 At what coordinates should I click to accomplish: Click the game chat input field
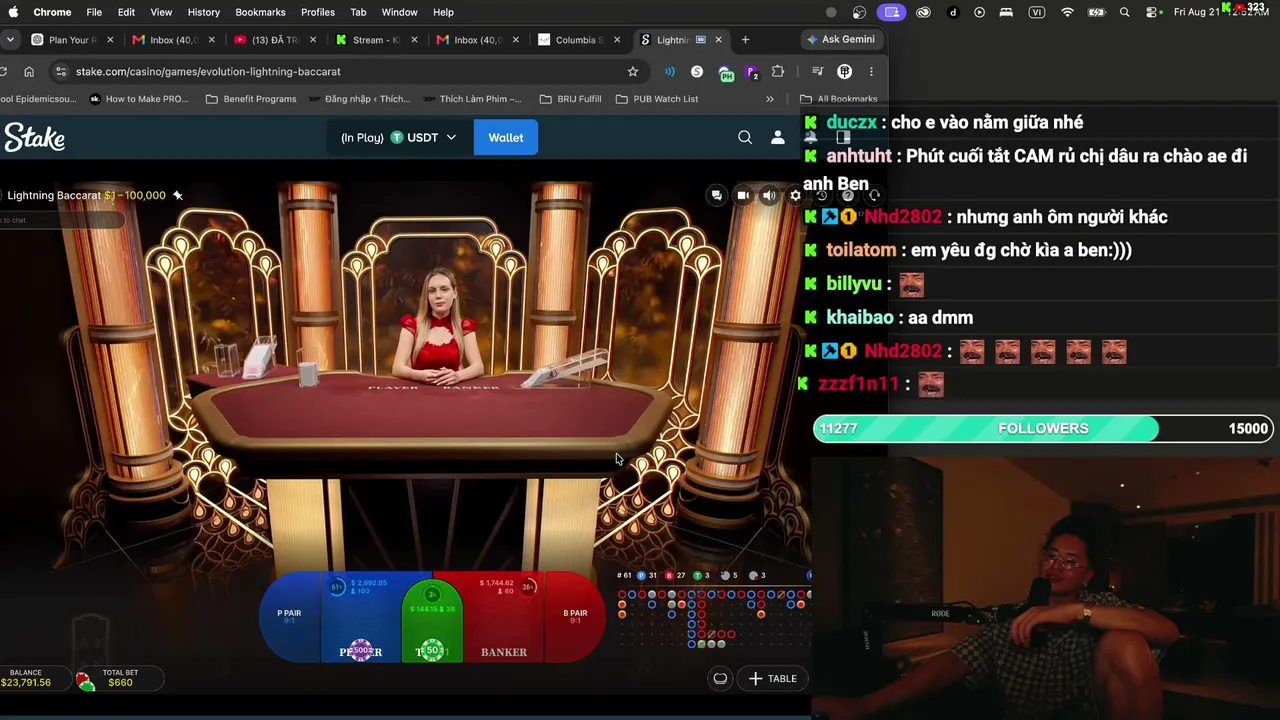[x=62, y=220]
